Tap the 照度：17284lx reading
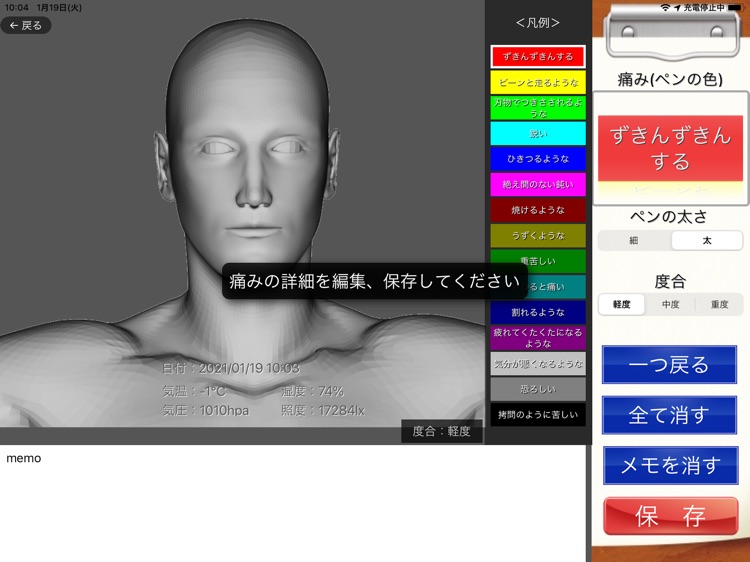The image size is (750, 562). (x=323, y=410)
